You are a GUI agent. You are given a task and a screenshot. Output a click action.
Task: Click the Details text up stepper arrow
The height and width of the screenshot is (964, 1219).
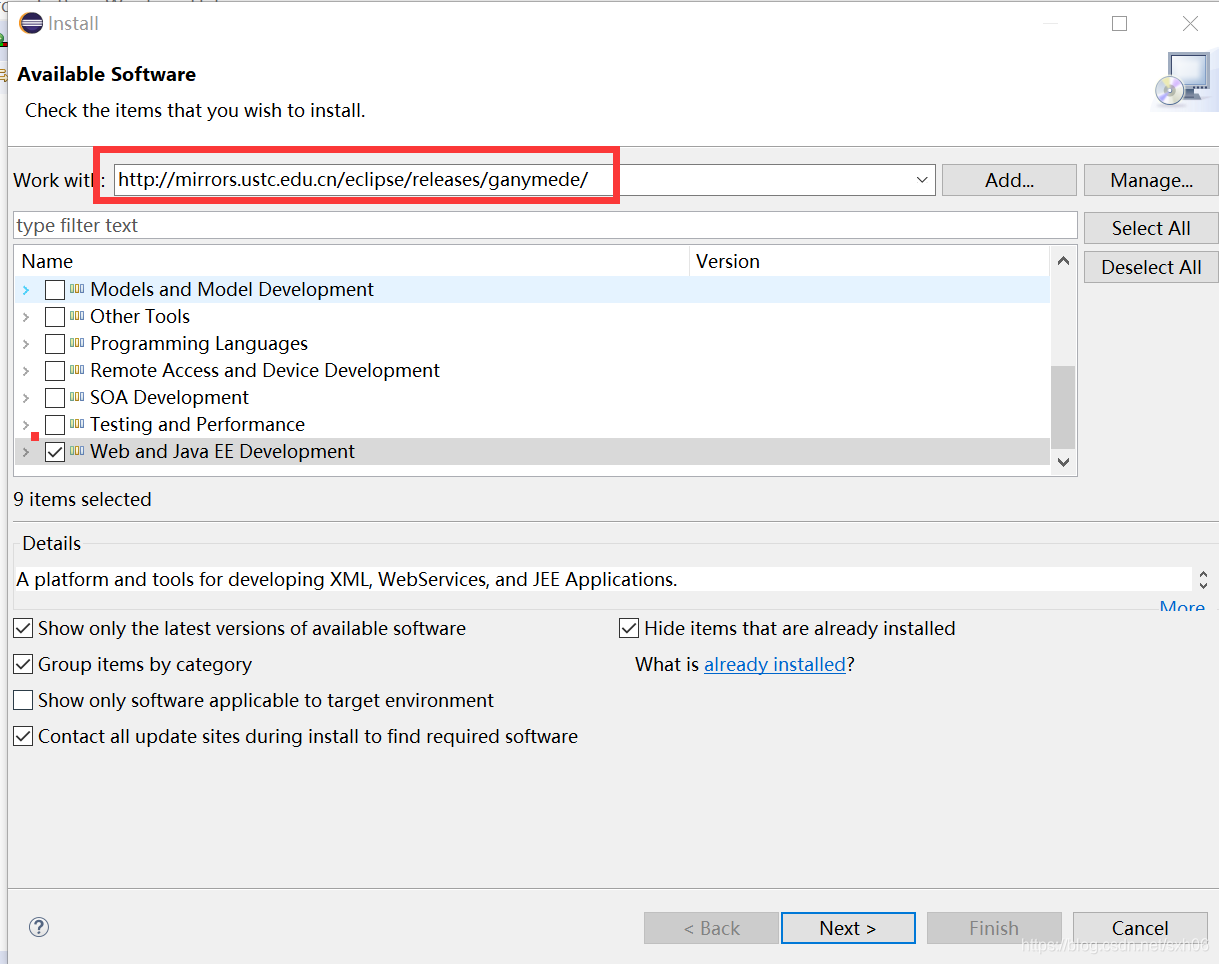click(1203, 574)
